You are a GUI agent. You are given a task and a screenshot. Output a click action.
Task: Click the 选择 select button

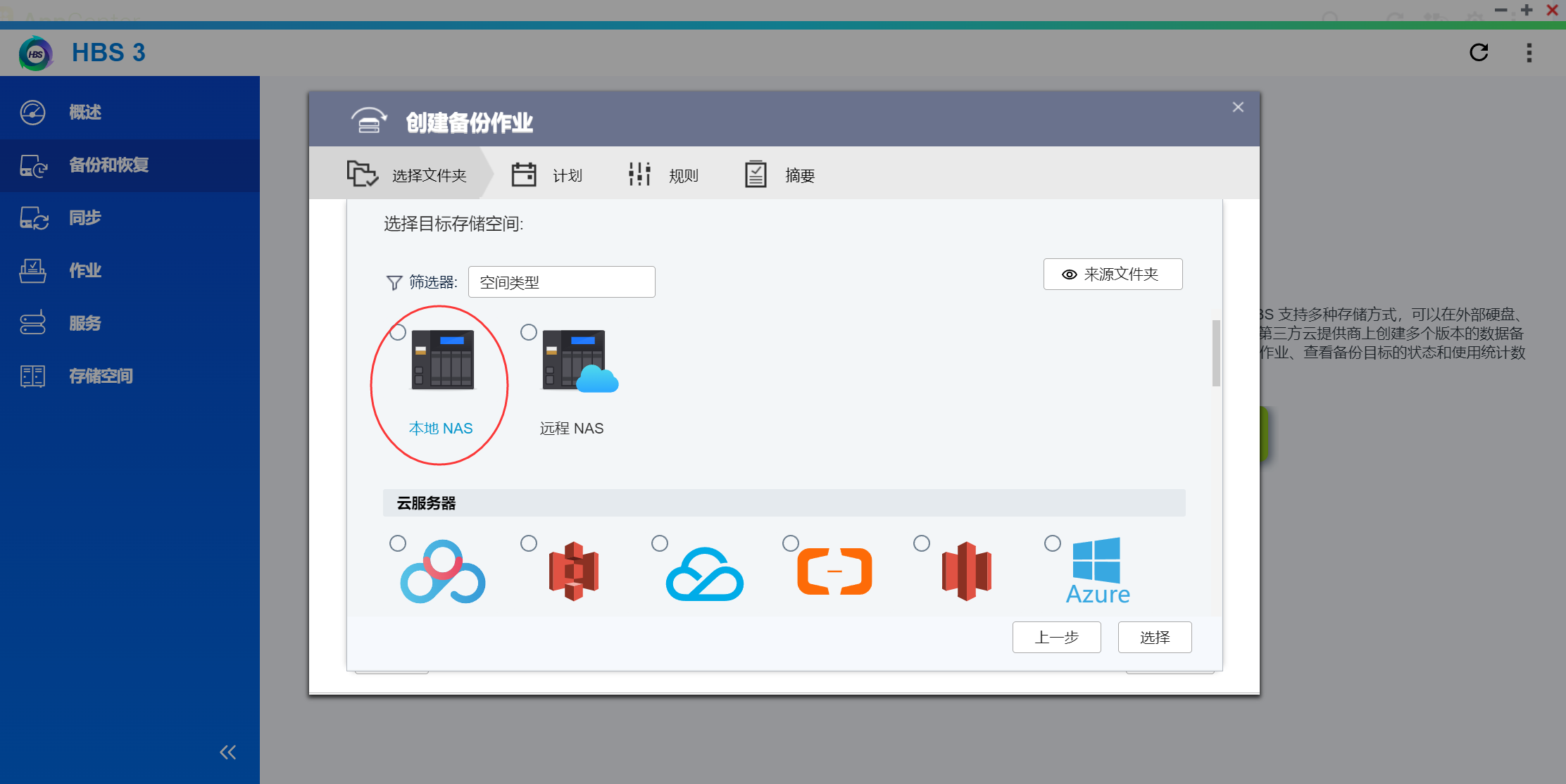tap(1155, 638)
